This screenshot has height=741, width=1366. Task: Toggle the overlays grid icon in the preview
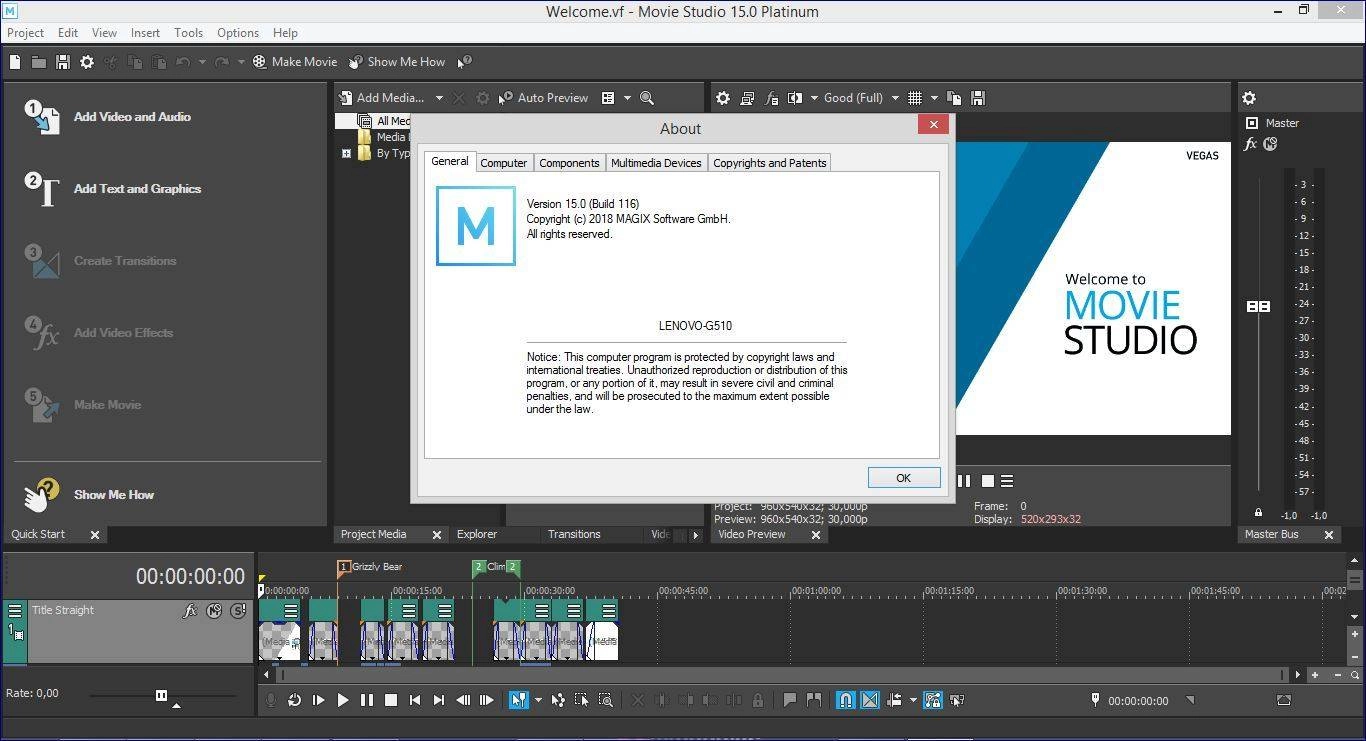[x=915, y=98]
